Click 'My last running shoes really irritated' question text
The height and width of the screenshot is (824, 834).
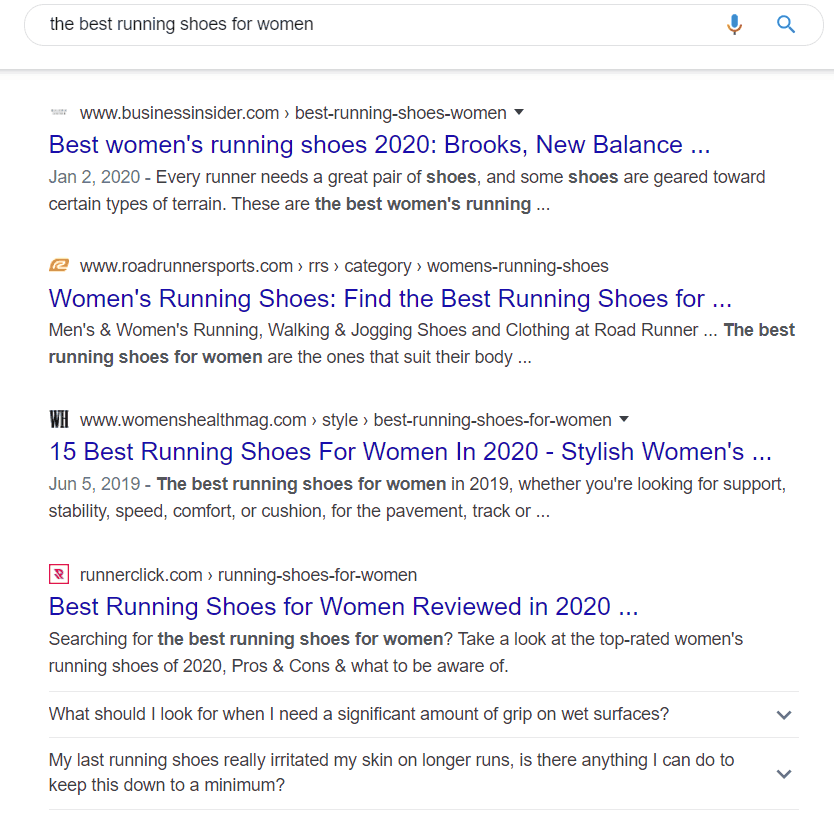[x=391, y=772]
